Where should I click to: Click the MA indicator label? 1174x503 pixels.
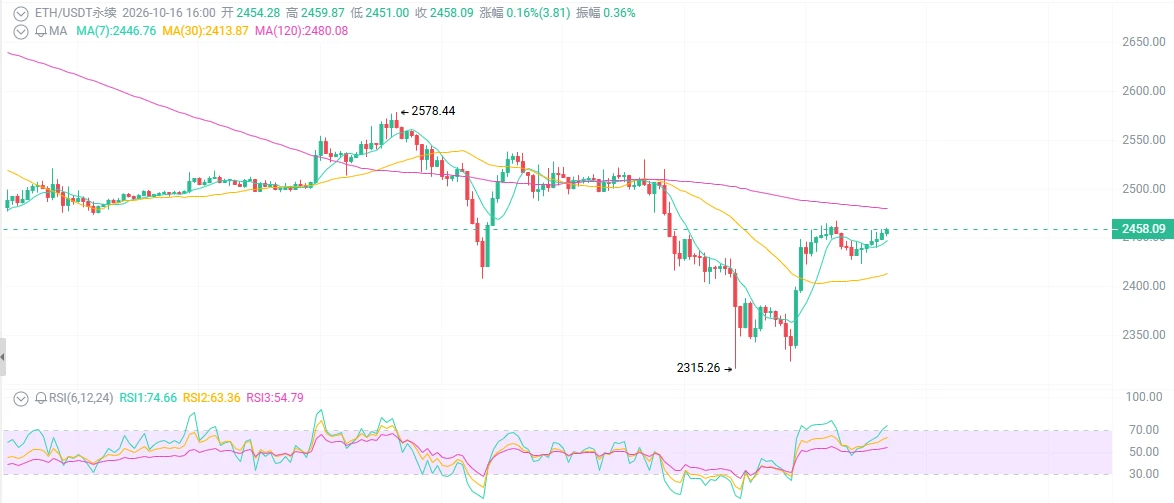pos(58,31)
